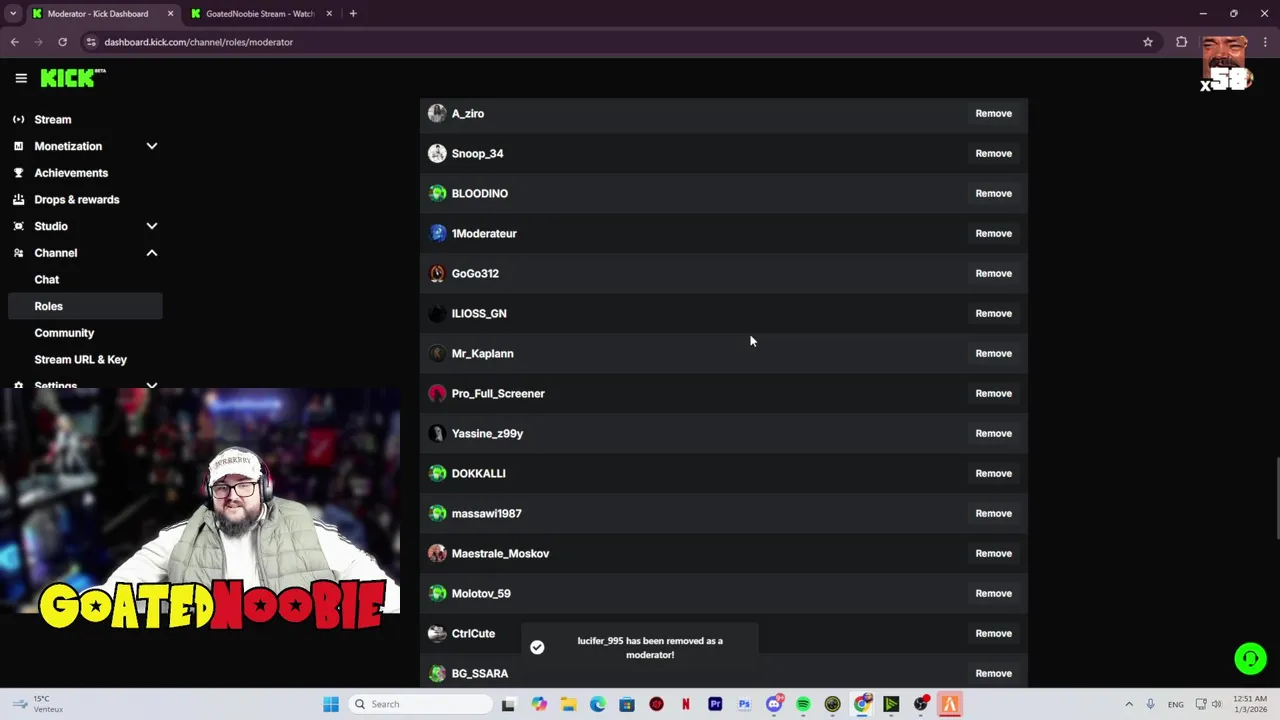The height and width of the screenshot is (720, 1280).
Task: Click the Stream sidebar icon
Action: click(18, 120)
